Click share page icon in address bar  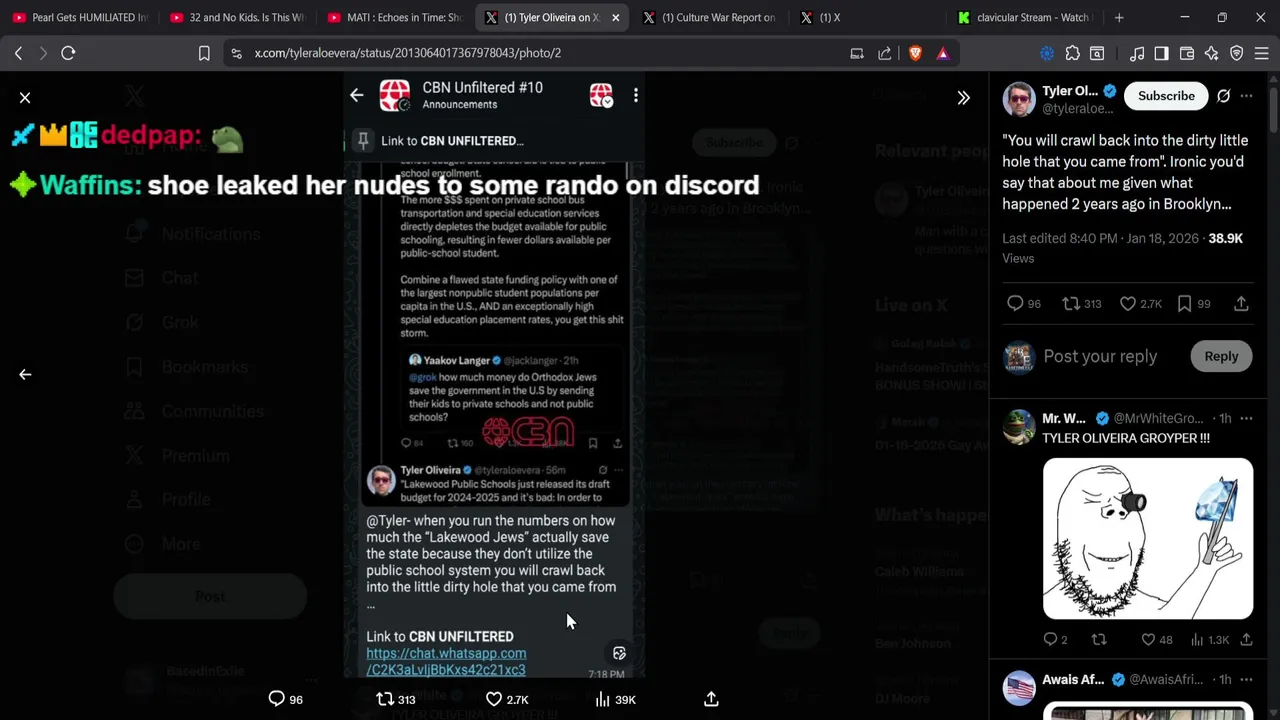(885, 53)
